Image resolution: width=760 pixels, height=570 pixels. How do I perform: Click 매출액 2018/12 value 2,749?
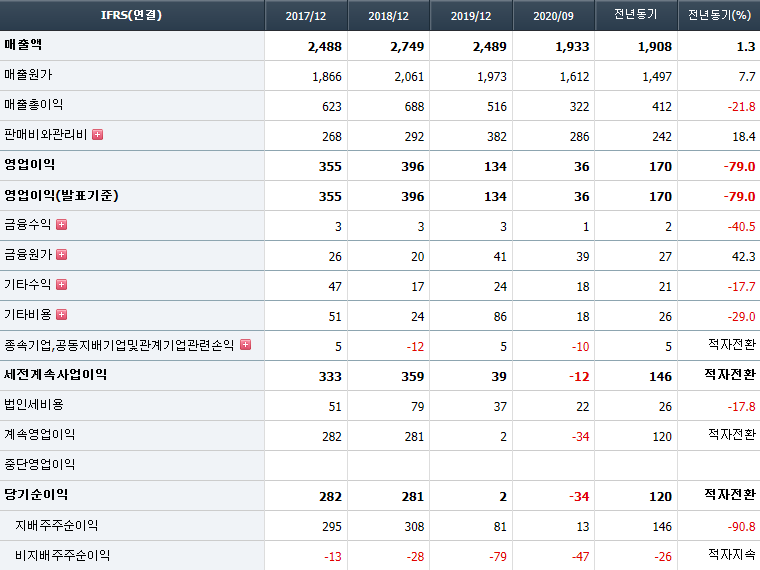pyautogui.click(x=407, y=47)
